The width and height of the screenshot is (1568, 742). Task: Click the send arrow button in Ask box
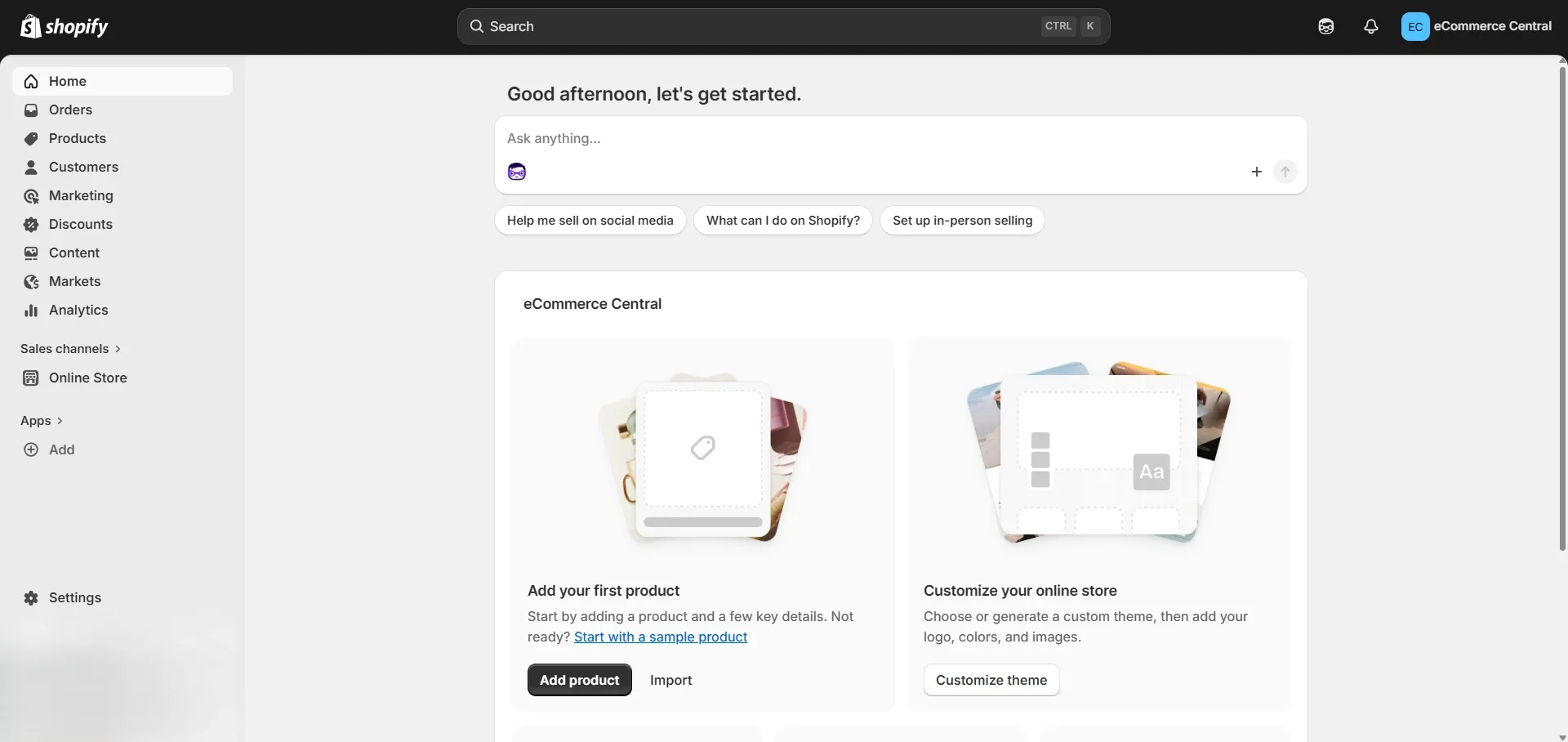(x=1285, y=172)
